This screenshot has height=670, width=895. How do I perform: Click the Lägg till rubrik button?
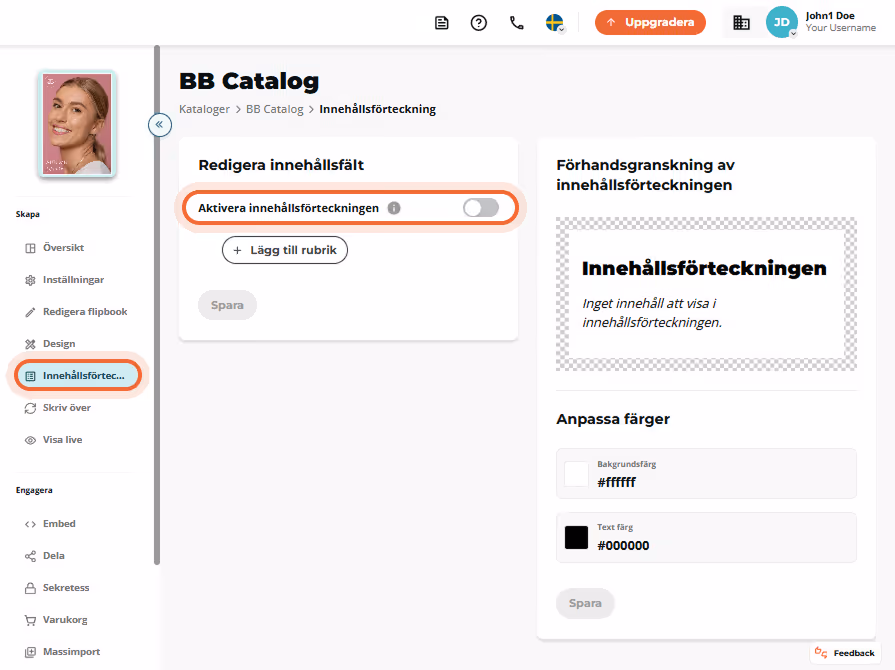point(285,250)
